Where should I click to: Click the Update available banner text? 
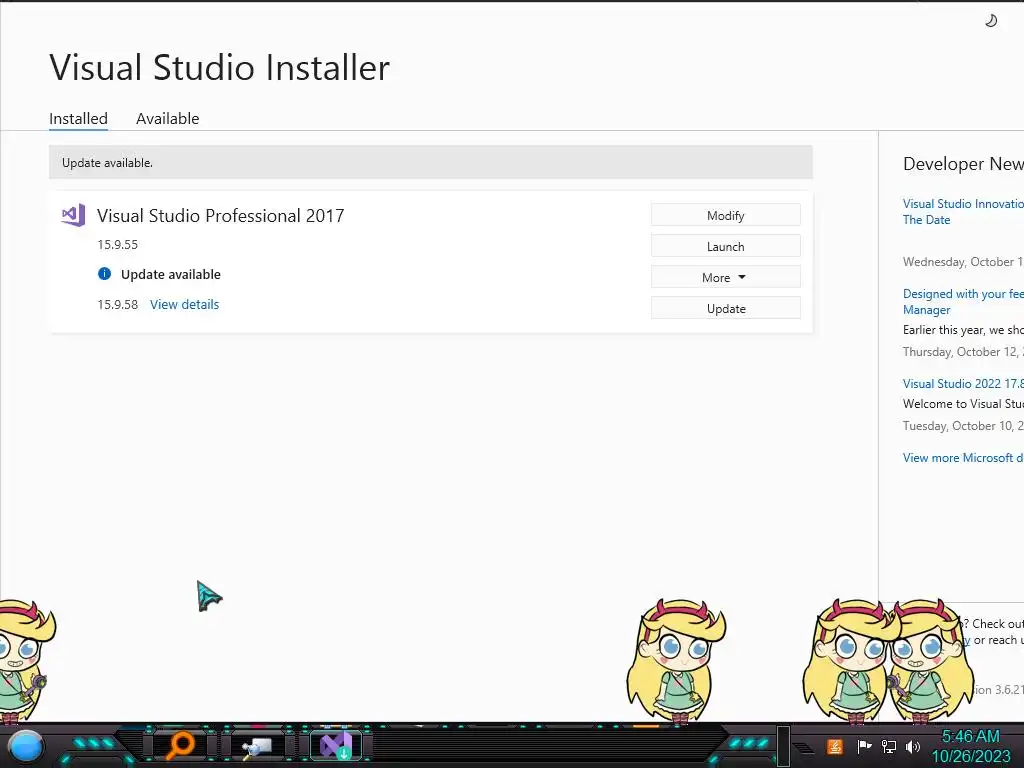pyautogui.click(x=107, y=163)
